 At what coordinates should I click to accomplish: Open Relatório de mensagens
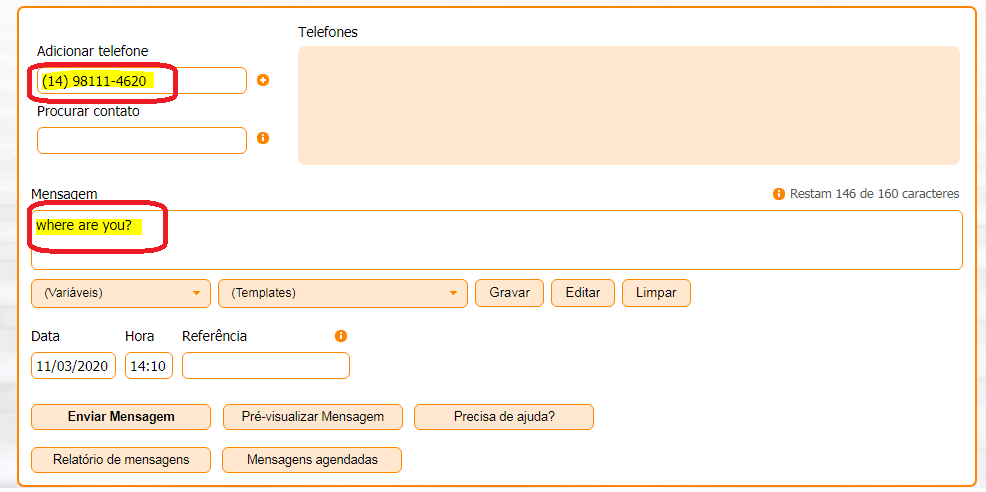pyautogui.click(x=121, y=460)
